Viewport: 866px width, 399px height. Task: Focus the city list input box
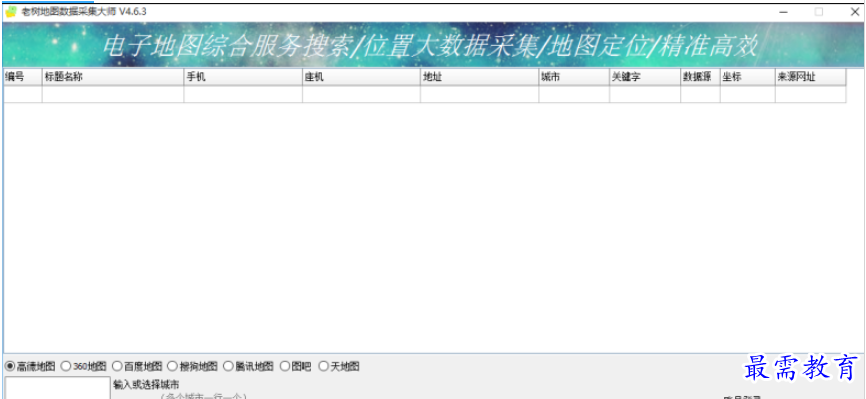(x=58, y=388)
